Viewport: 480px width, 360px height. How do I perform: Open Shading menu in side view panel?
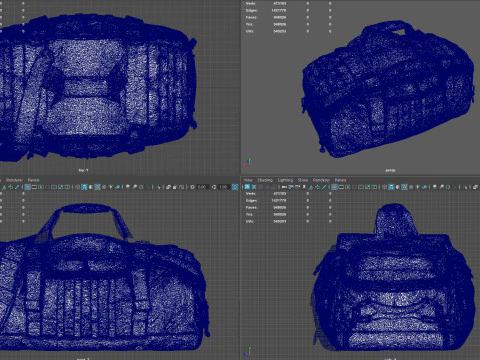[265, 180]
